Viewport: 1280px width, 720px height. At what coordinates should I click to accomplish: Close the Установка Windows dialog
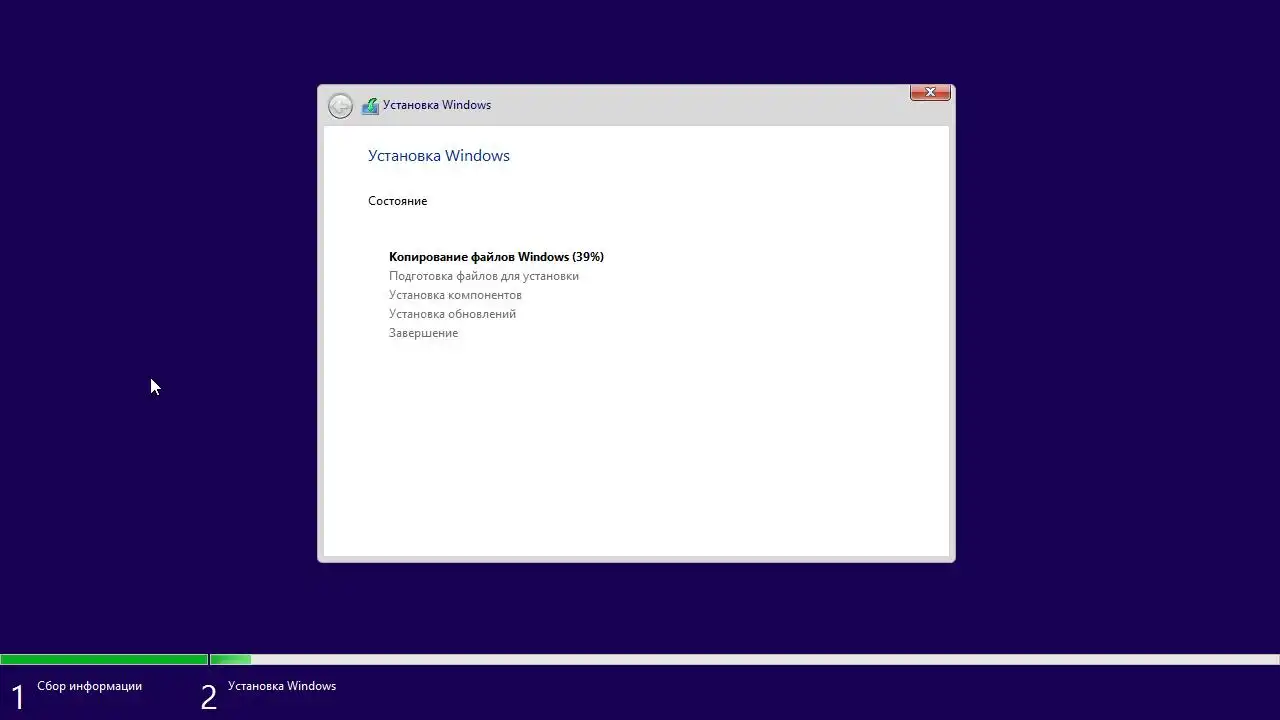(x=930, y=92)
